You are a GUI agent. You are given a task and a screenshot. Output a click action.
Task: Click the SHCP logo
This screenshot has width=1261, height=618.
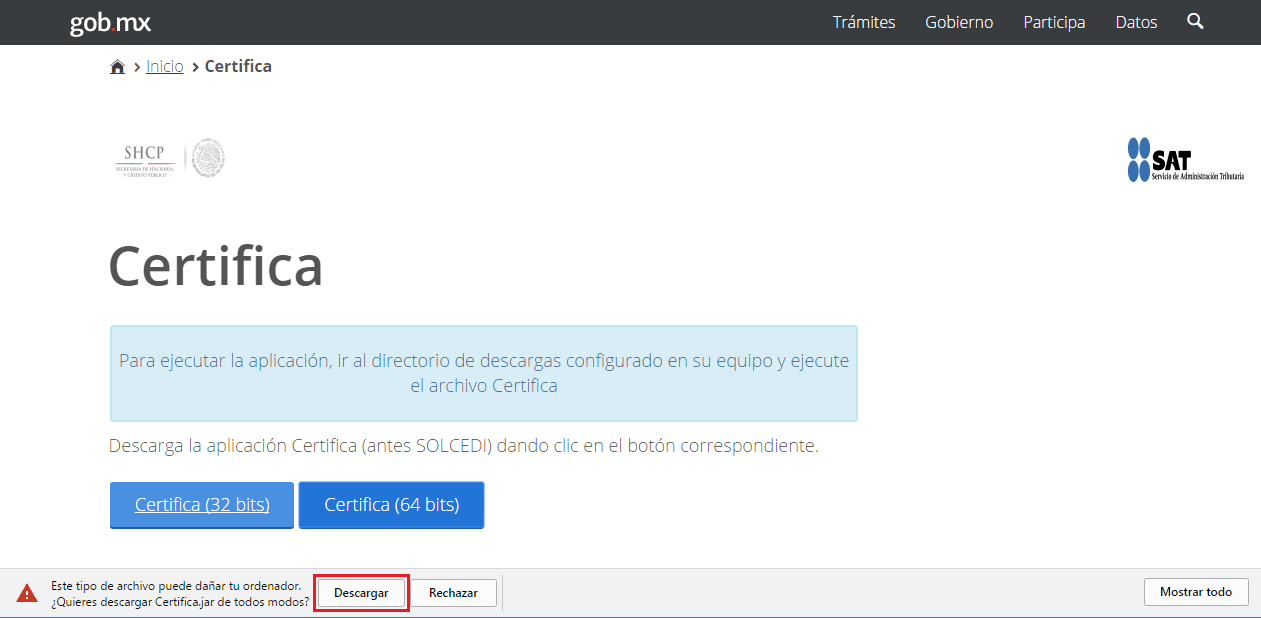click(x=170, y=159)
